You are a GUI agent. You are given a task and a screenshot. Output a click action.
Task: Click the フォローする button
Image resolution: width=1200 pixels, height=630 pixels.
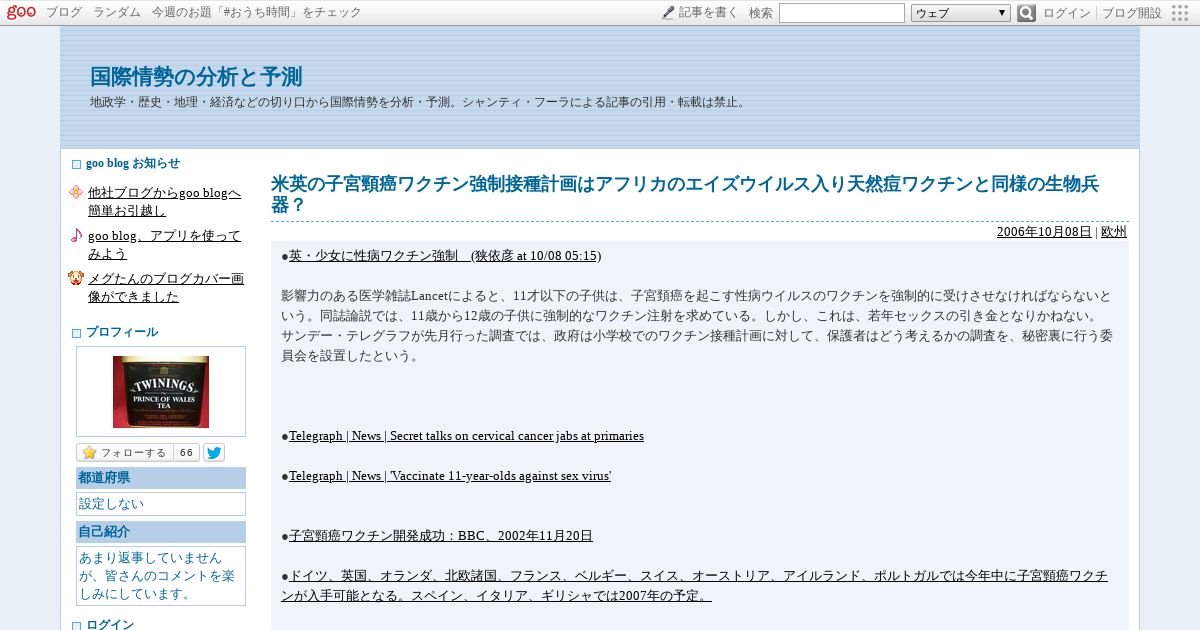[125, 453]
